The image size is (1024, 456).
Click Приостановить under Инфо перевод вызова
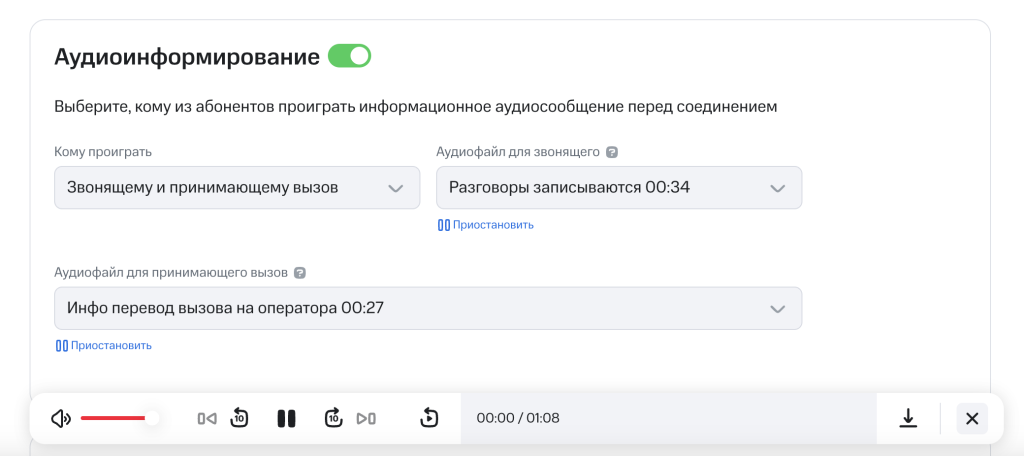(x=104, y=346)
